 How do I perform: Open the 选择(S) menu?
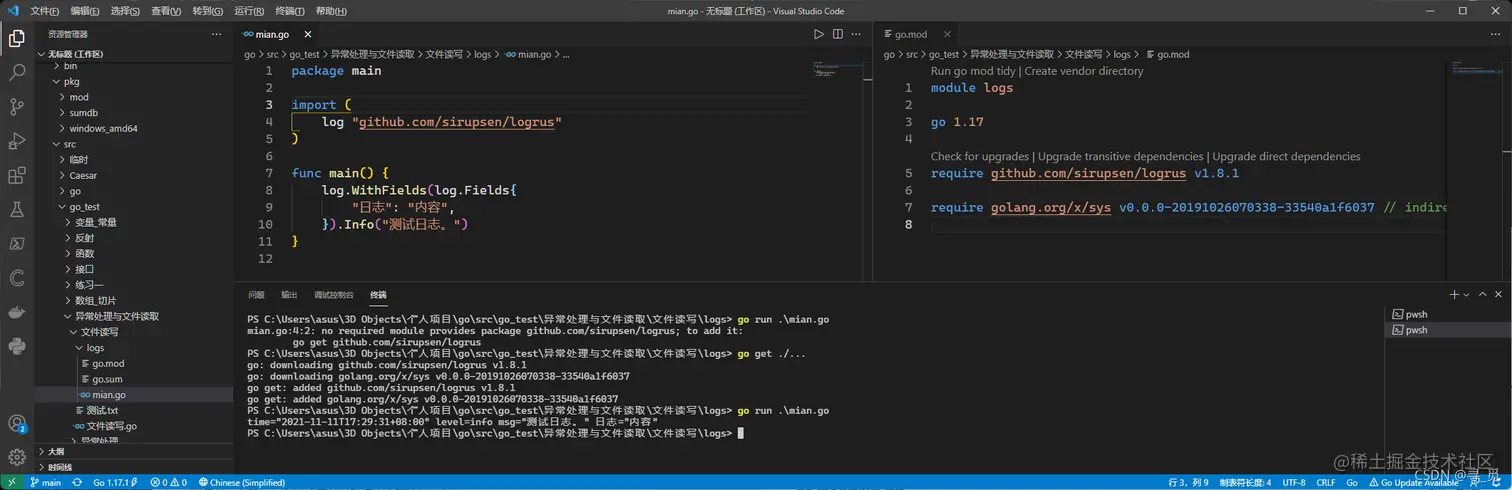click(x=125, y=11)
